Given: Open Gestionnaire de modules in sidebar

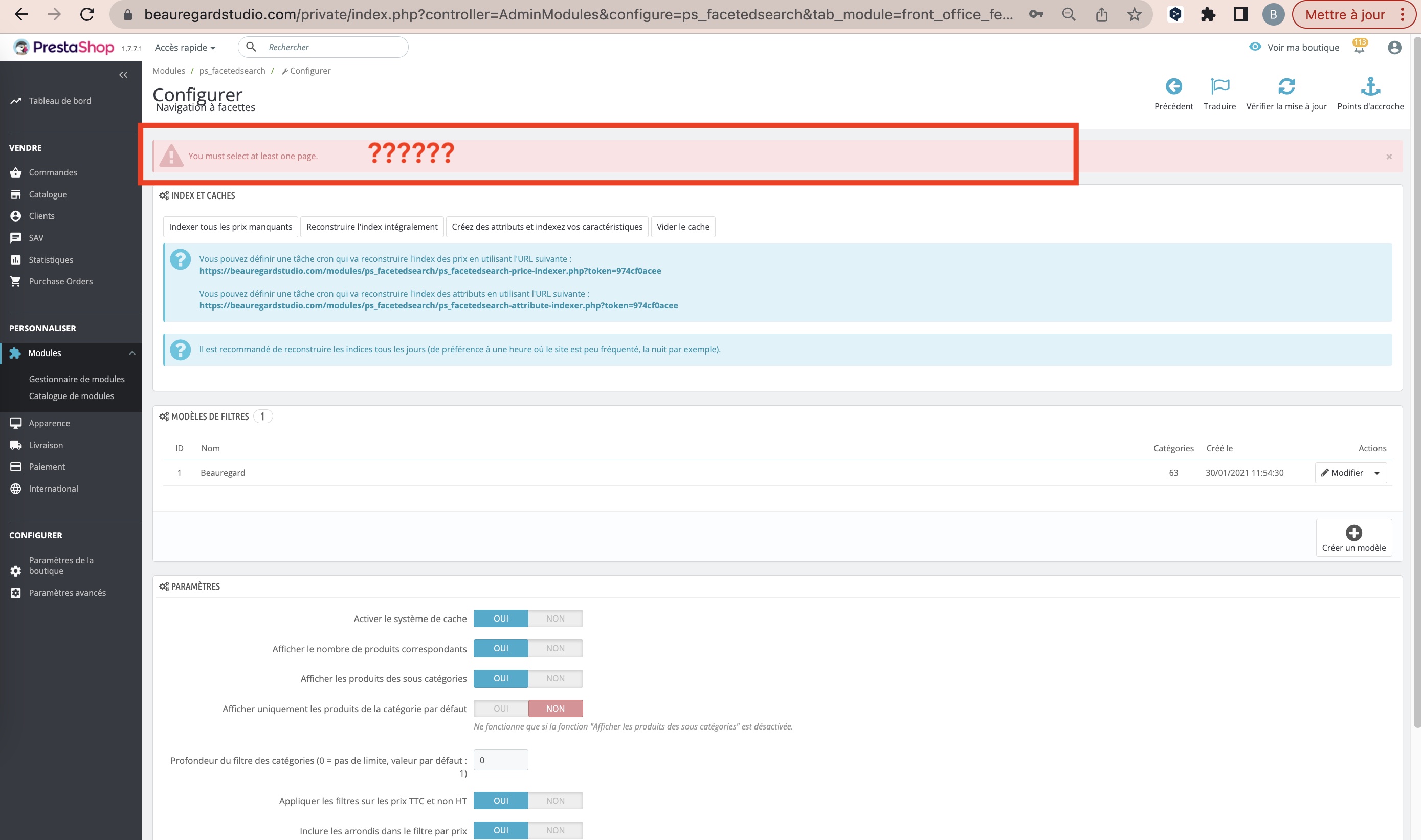Looking at the screenshot, I should coord(77,379).
